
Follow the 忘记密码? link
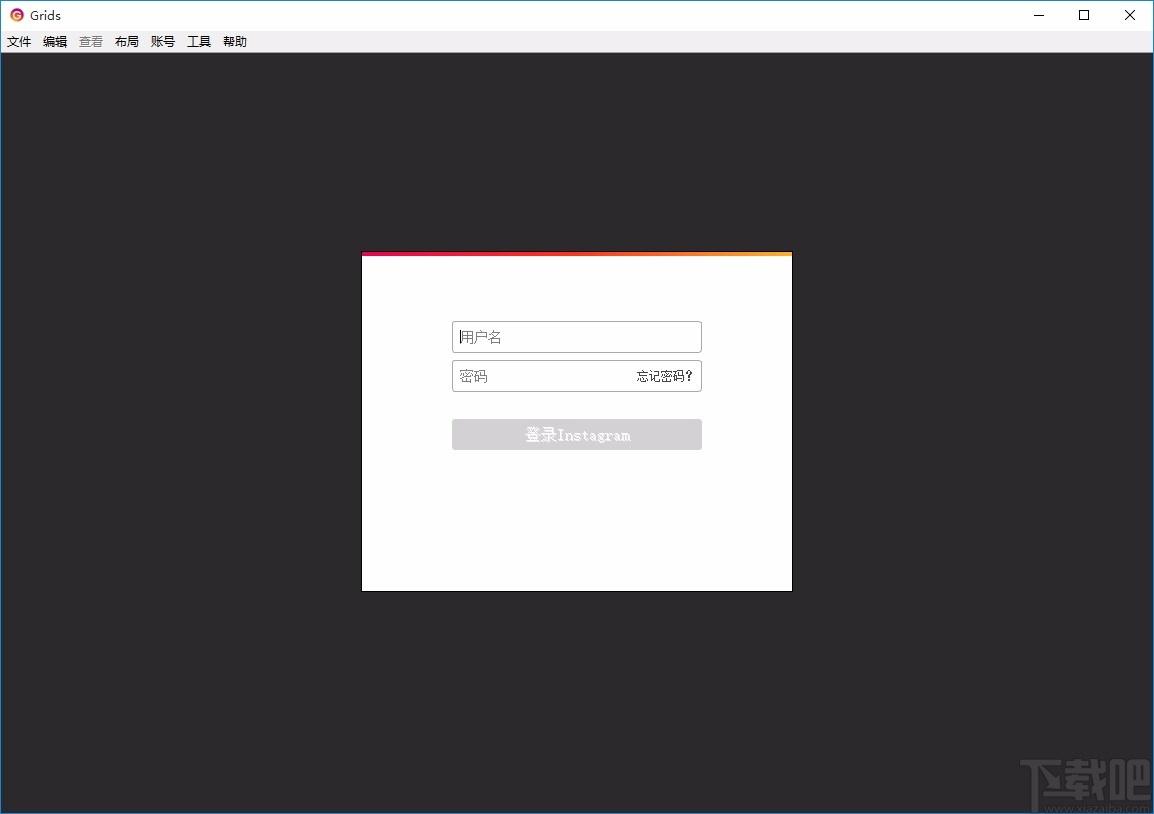tap(665, 376)
